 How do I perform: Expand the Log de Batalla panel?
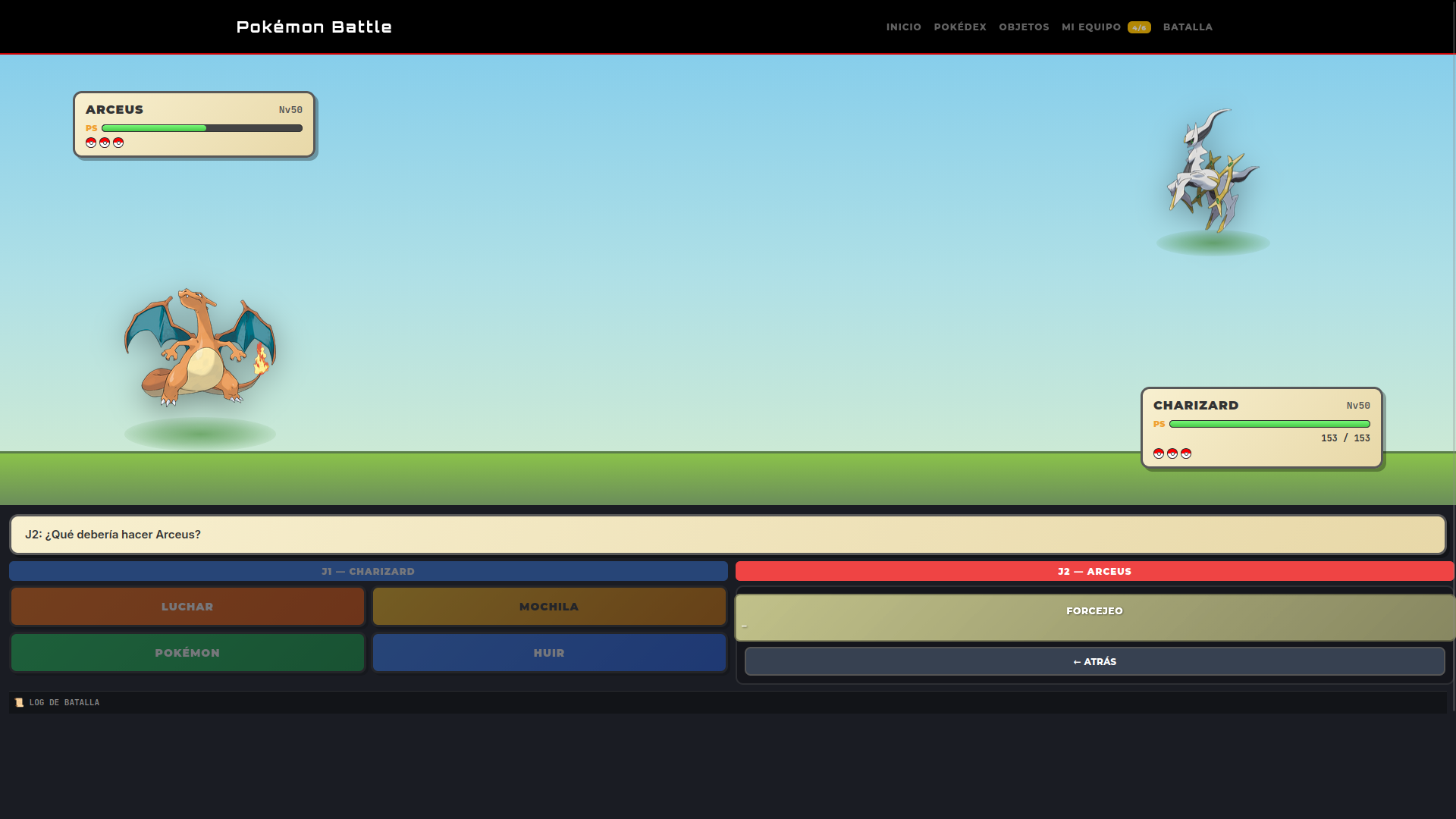[728, 702]
